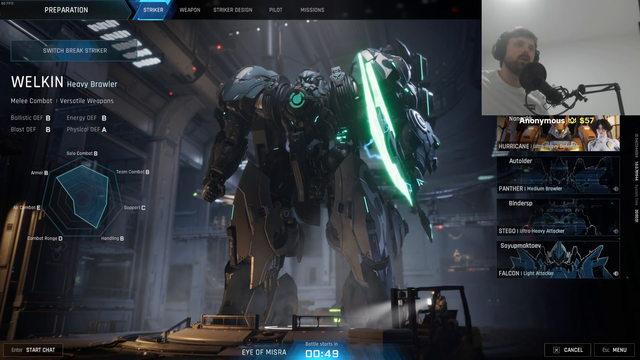Click the Air Combat stat label
Viewport: 640px width, 360px height.
tap(27, 208)
